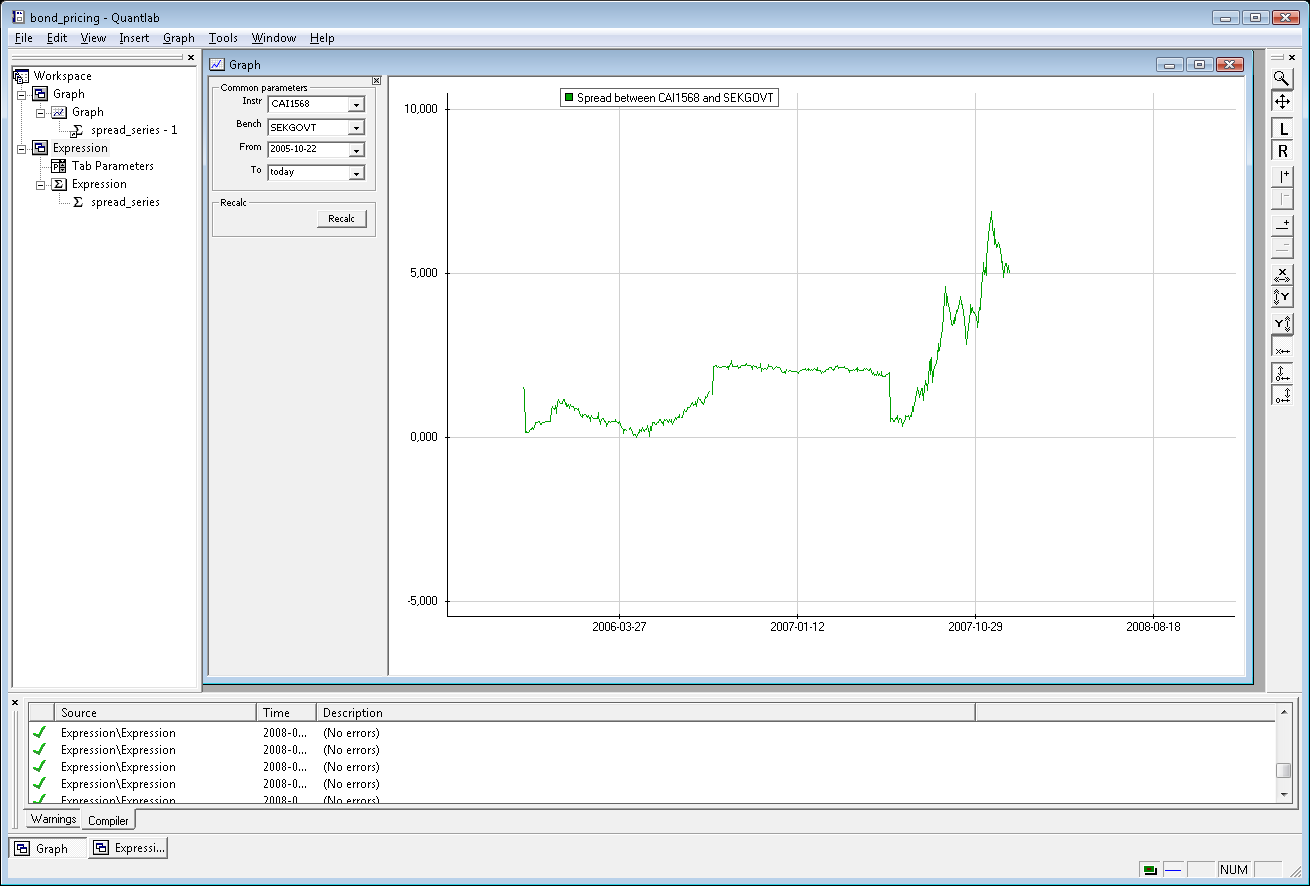
Task: Close the compiler output panel
Action: tap(15, 702)
